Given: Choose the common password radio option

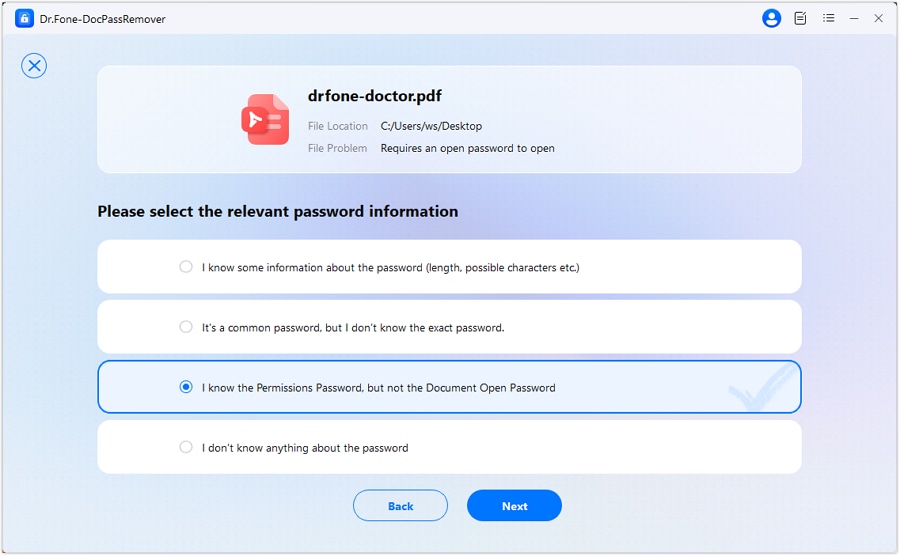Looking at the screenshot, I should [186, 327].
